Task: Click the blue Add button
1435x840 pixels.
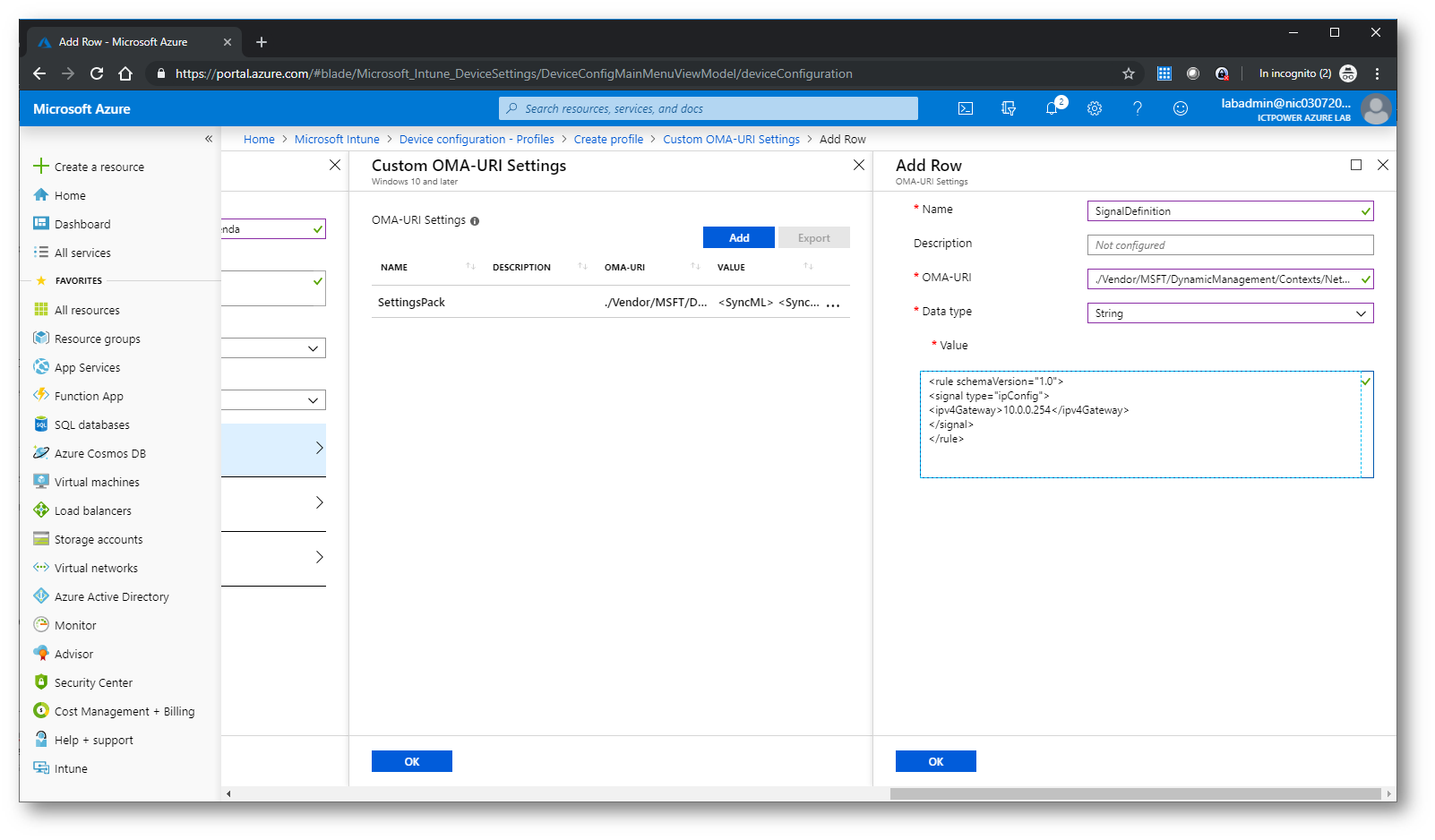Action: [x=738, y=237]
